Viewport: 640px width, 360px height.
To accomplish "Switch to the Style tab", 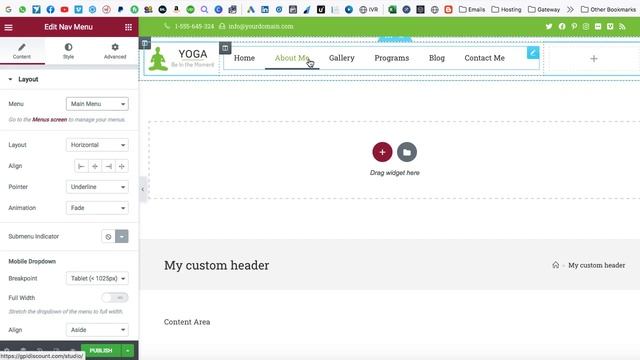I will [68, 51].
